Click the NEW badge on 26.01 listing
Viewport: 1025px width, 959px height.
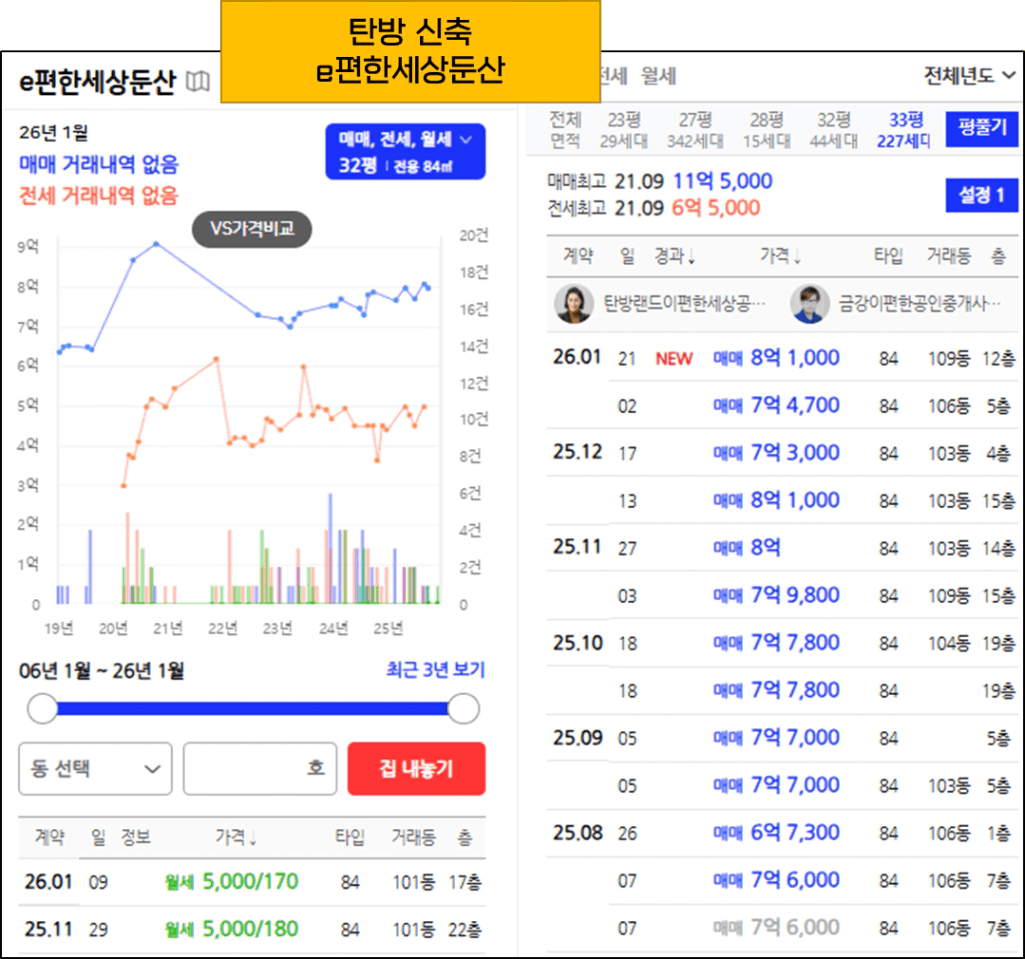(673, 359)
